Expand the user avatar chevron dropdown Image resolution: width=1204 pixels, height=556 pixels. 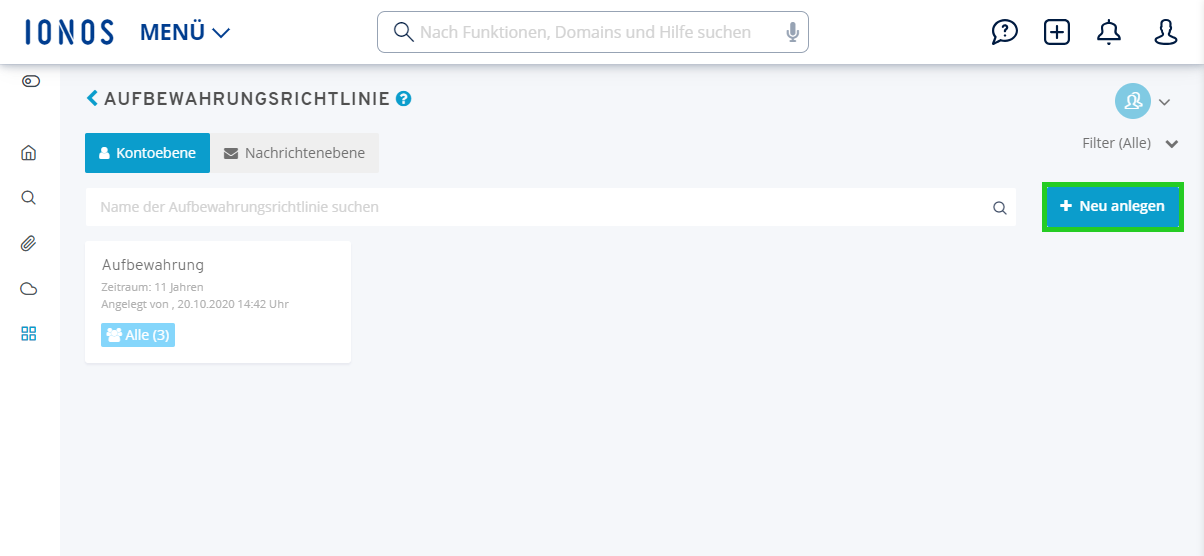(x=1164, y=101)
